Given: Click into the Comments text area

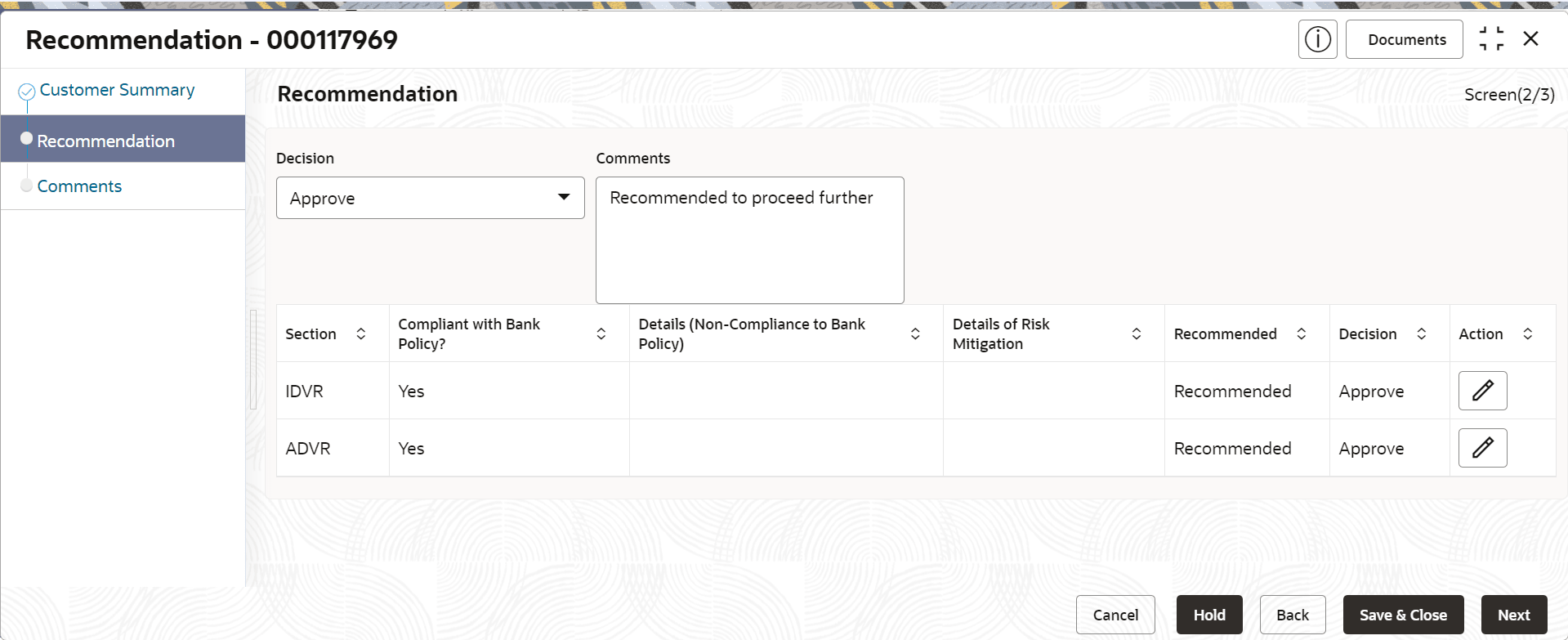Looking at the screenshot, I should point(750,240).
